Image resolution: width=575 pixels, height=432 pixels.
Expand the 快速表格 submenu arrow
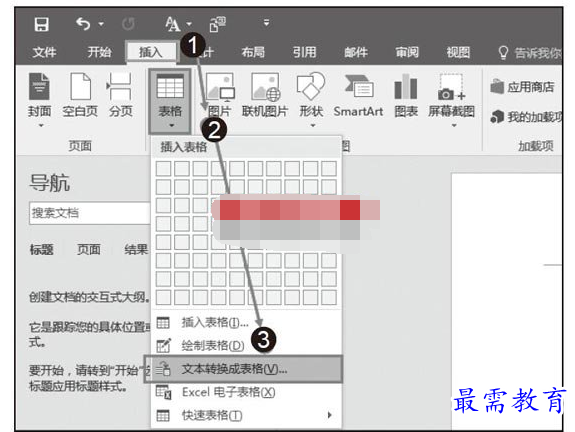[329, 415]
